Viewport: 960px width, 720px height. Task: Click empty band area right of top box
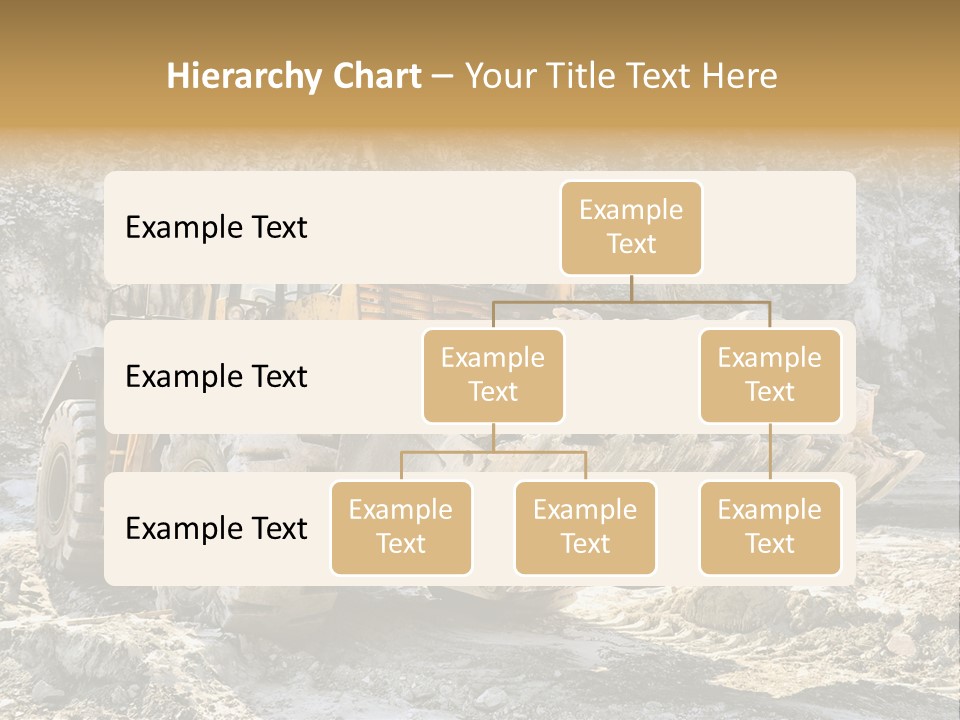click(778, 228)
